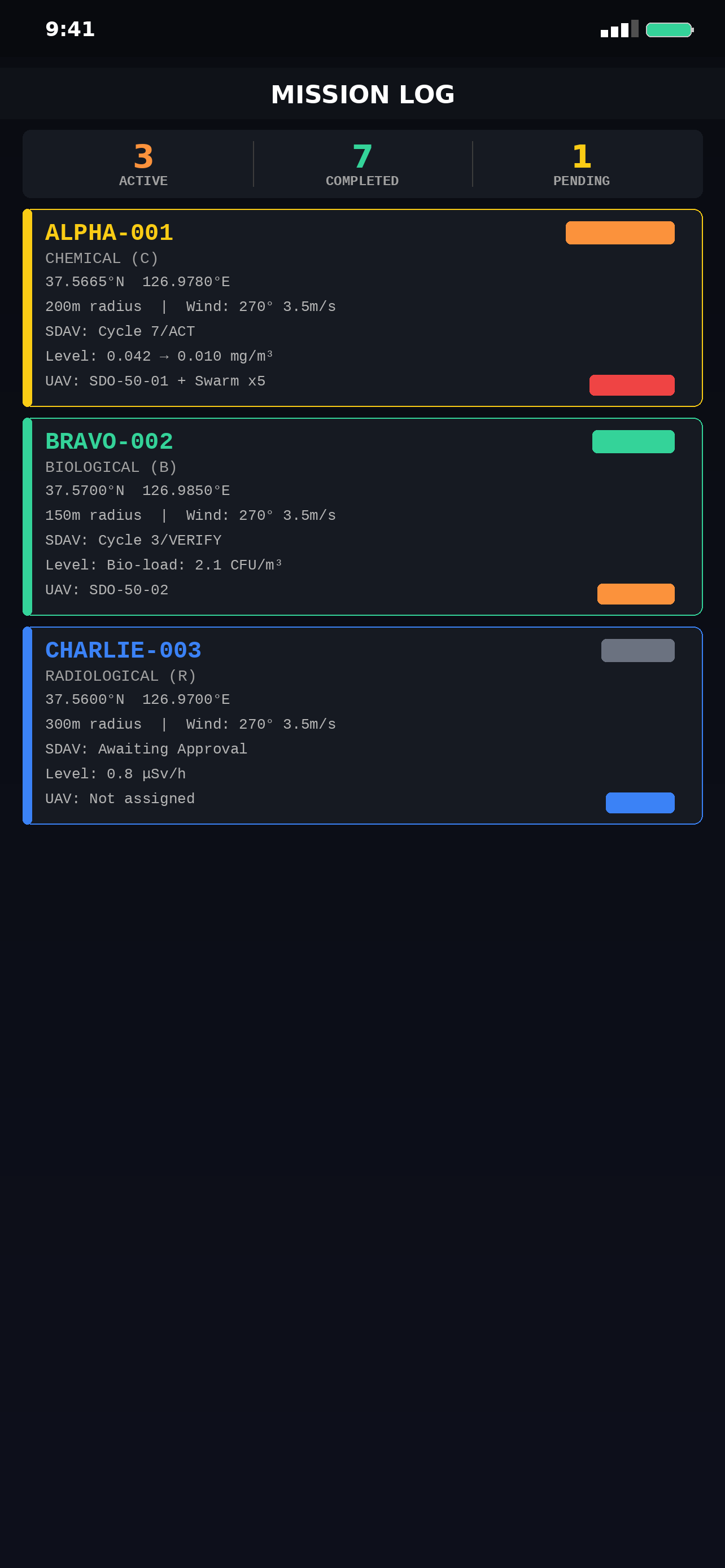Tap the MISSION LOG header title

(x=363, y=94)
